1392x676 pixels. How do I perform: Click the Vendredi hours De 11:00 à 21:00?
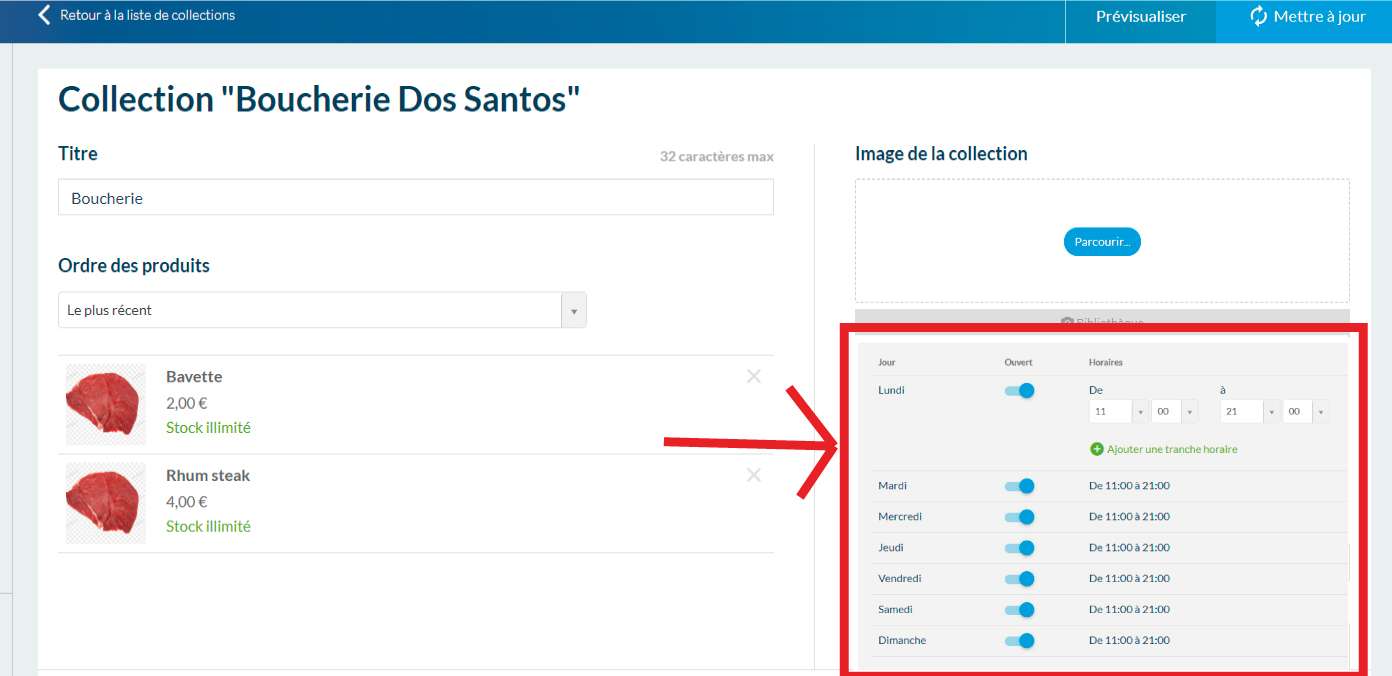pos(1129,579)
